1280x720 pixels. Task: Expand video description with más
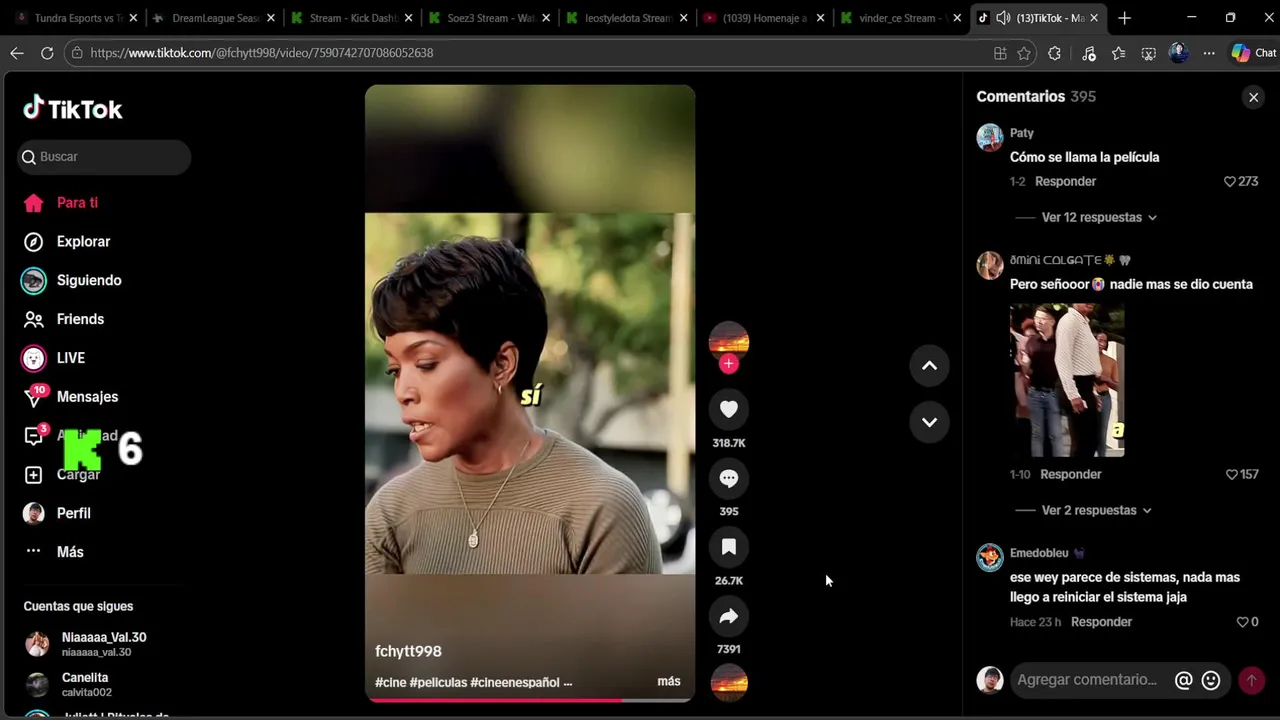[x=669, y=681]
